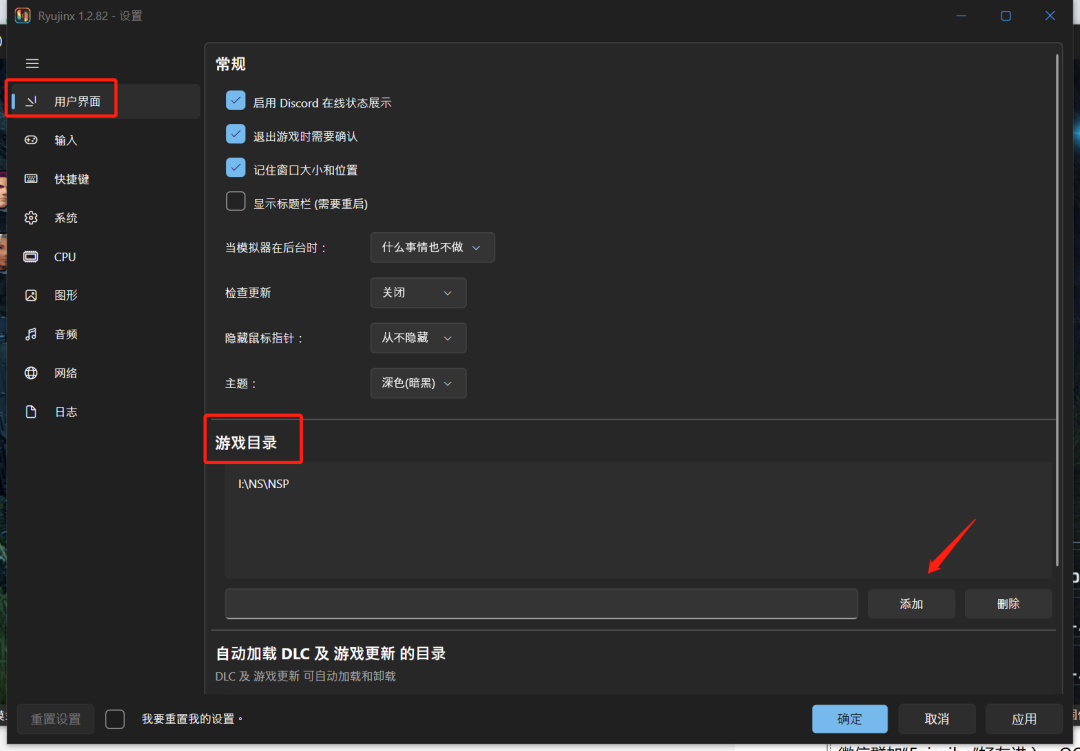The image size is (1080, 751).
Task: Open the music note icon for 音频
Action: tap(32, 334)
